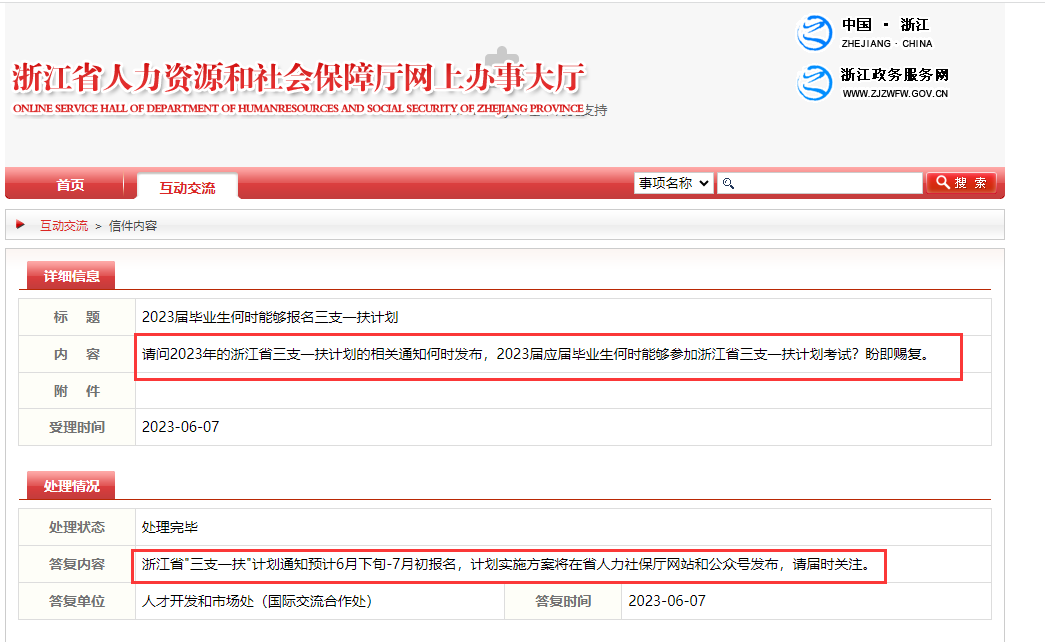Click the red breadcrumb arrow icon
Screen dimensions: 1045x642
(21, 224)
